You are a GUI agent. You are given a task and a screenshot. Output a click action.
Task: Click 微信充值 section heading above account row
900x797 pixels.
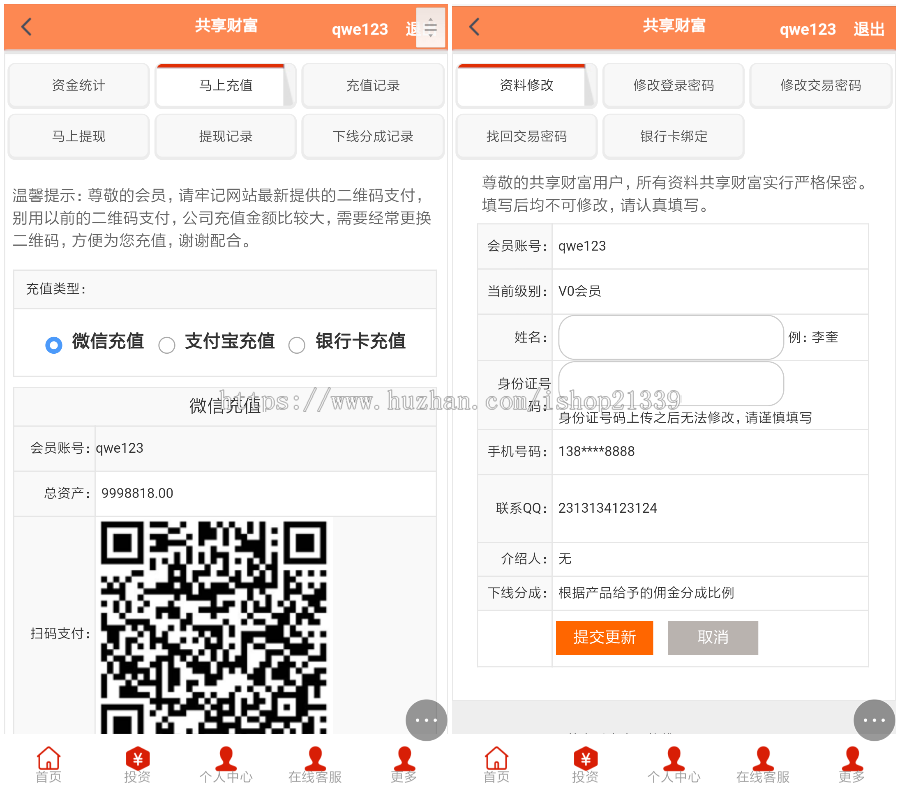coord(225,406)
